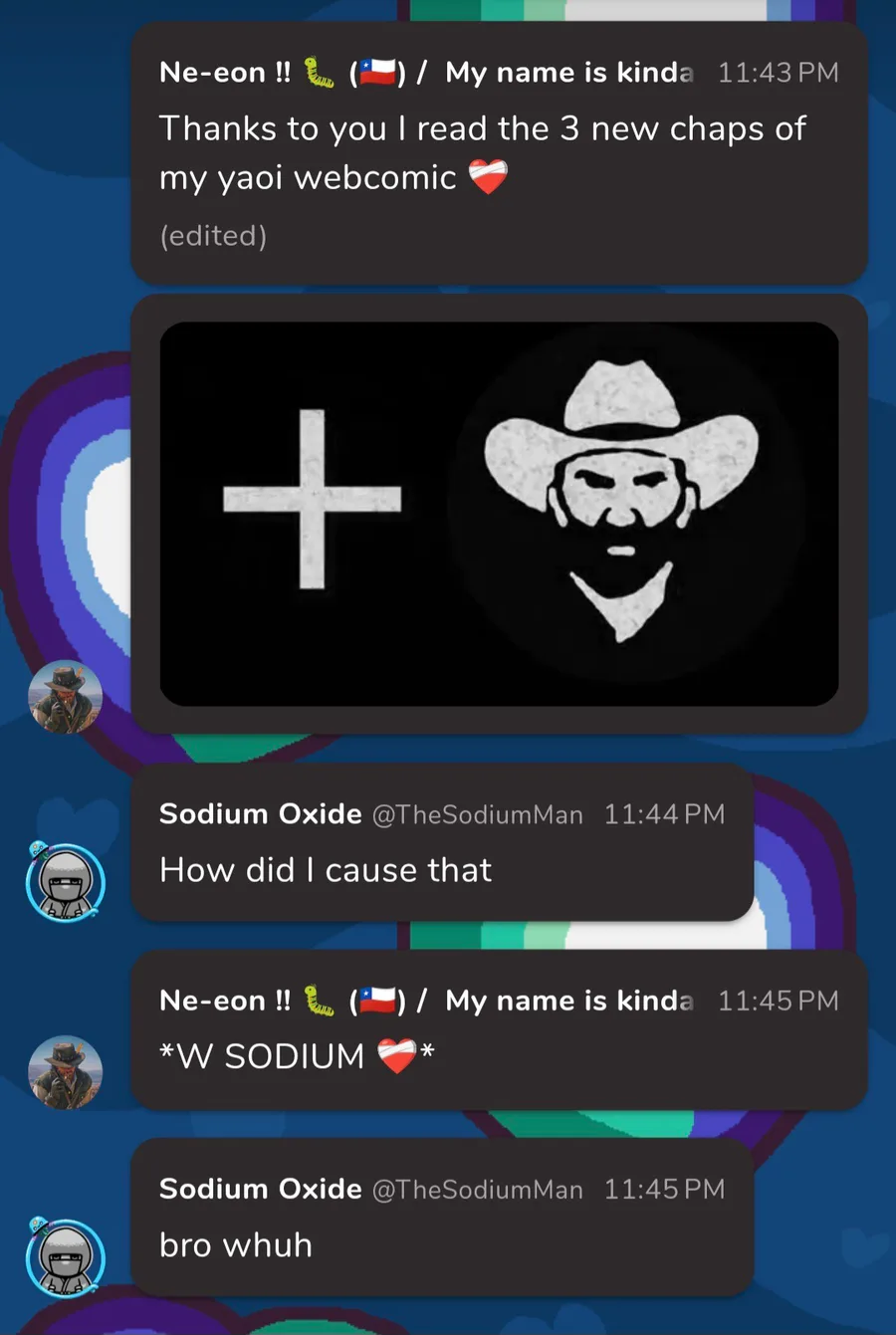The height and width of the screenshot is (1335, 896).
Task: Tap the 11:43 PM timestamp
Action: pos(779,73)
